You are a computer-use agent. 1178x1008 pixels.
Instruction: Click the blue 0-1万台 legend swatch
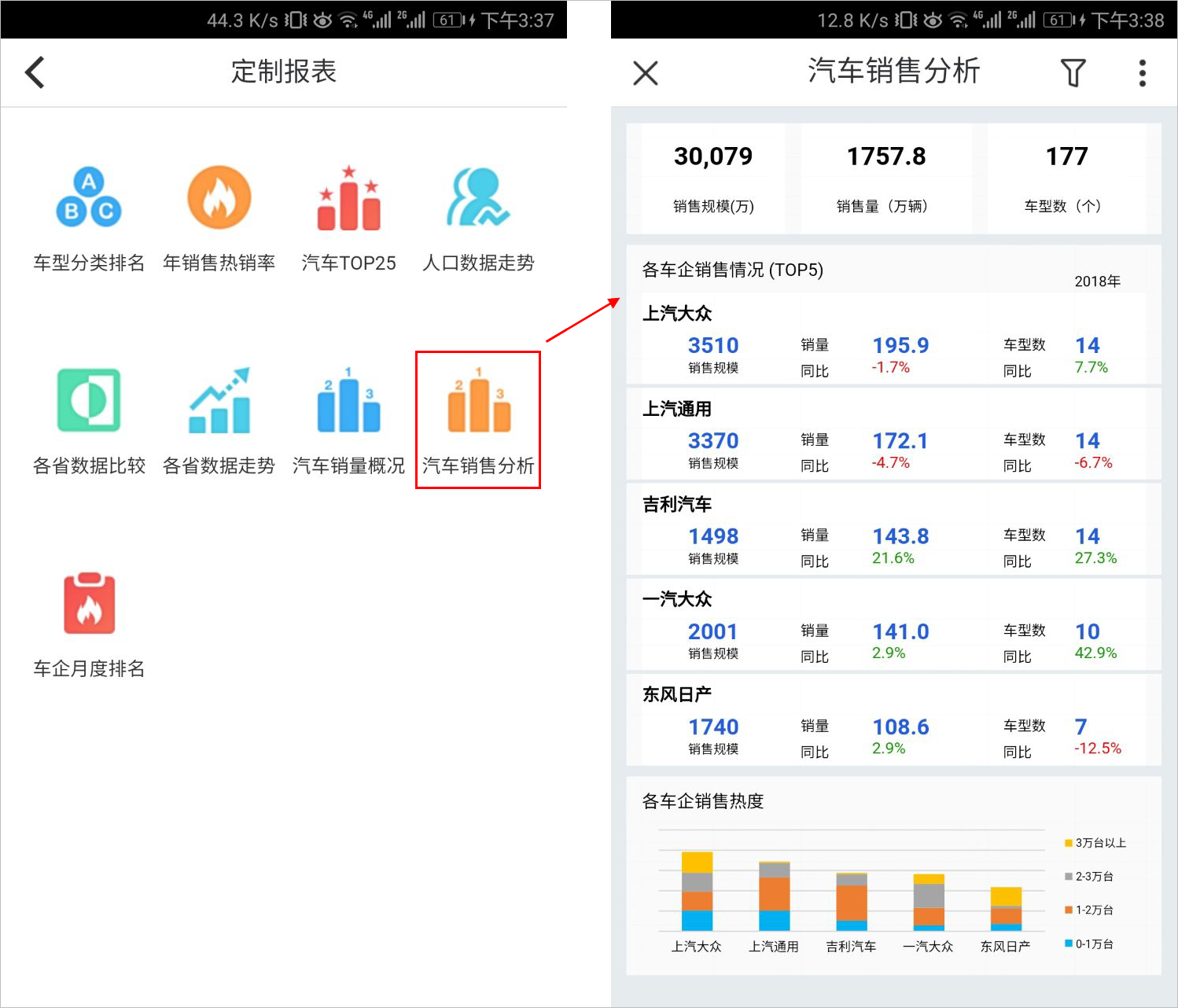[1069, 944]
